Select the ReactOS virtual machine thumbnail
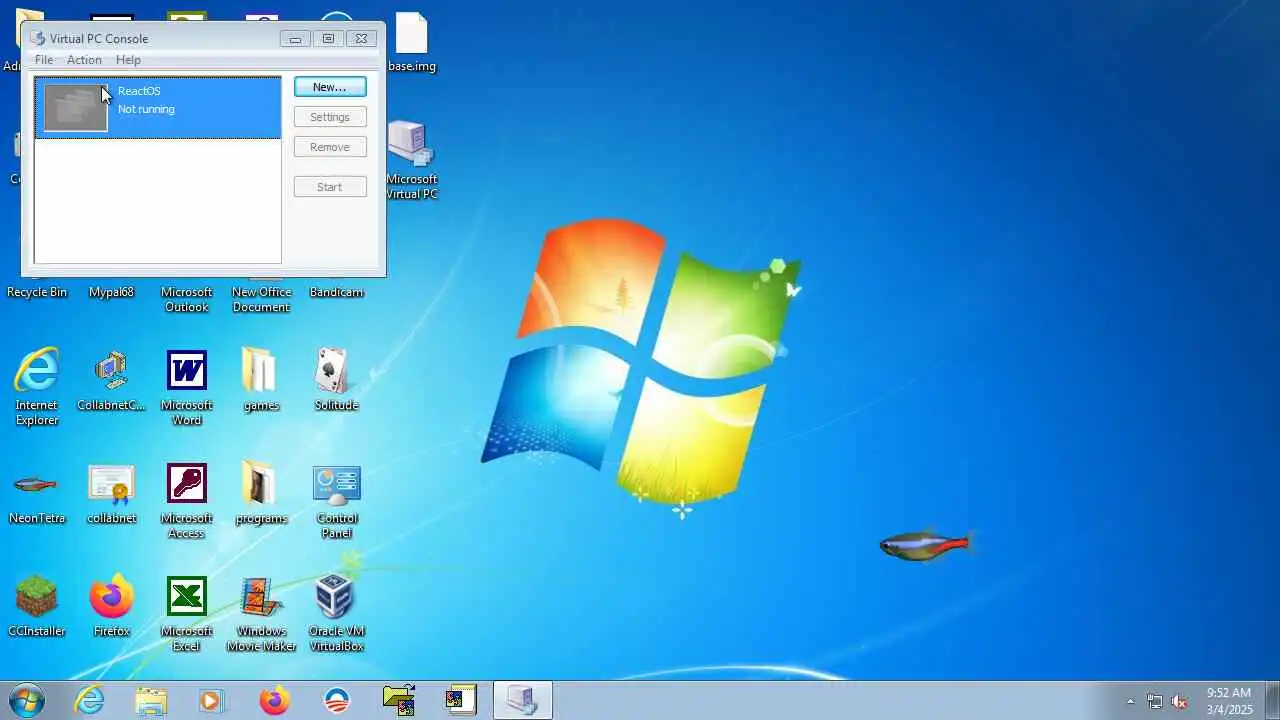The image size is (1280, 720). [75, 107]
